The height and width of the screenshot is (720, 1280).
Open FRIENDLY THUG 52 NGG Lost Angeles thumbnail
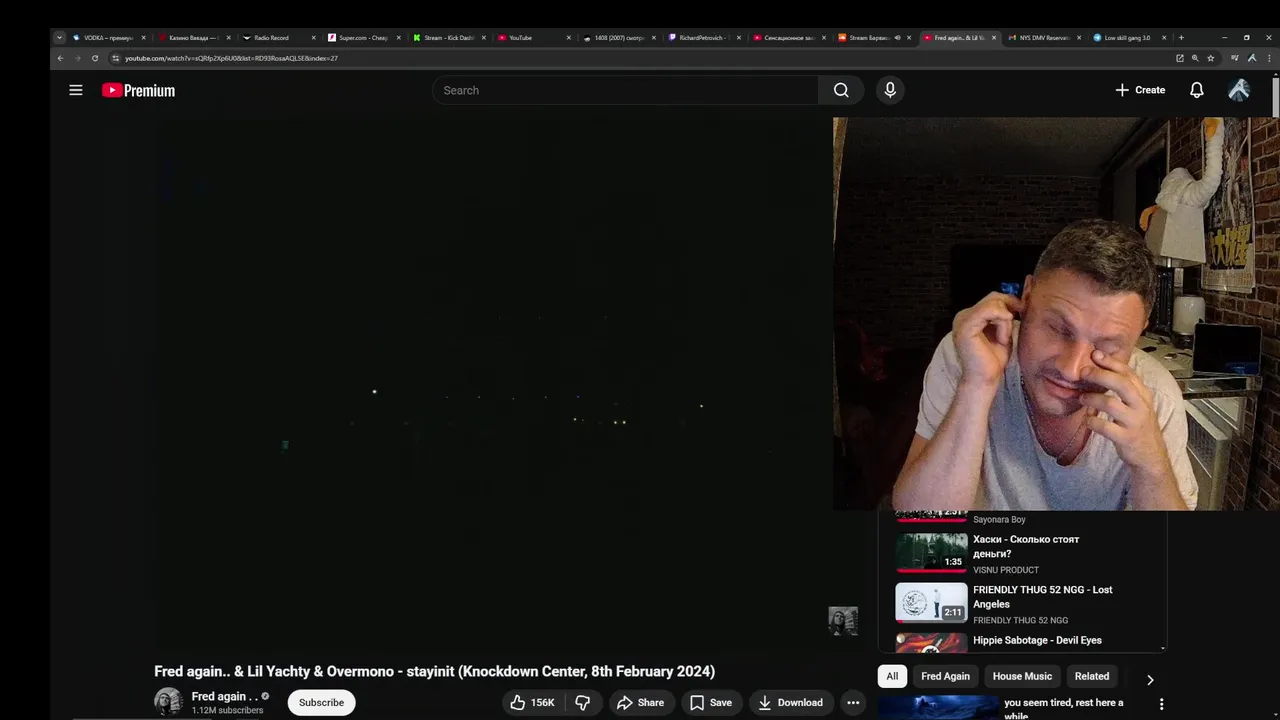tap(931, 603)
